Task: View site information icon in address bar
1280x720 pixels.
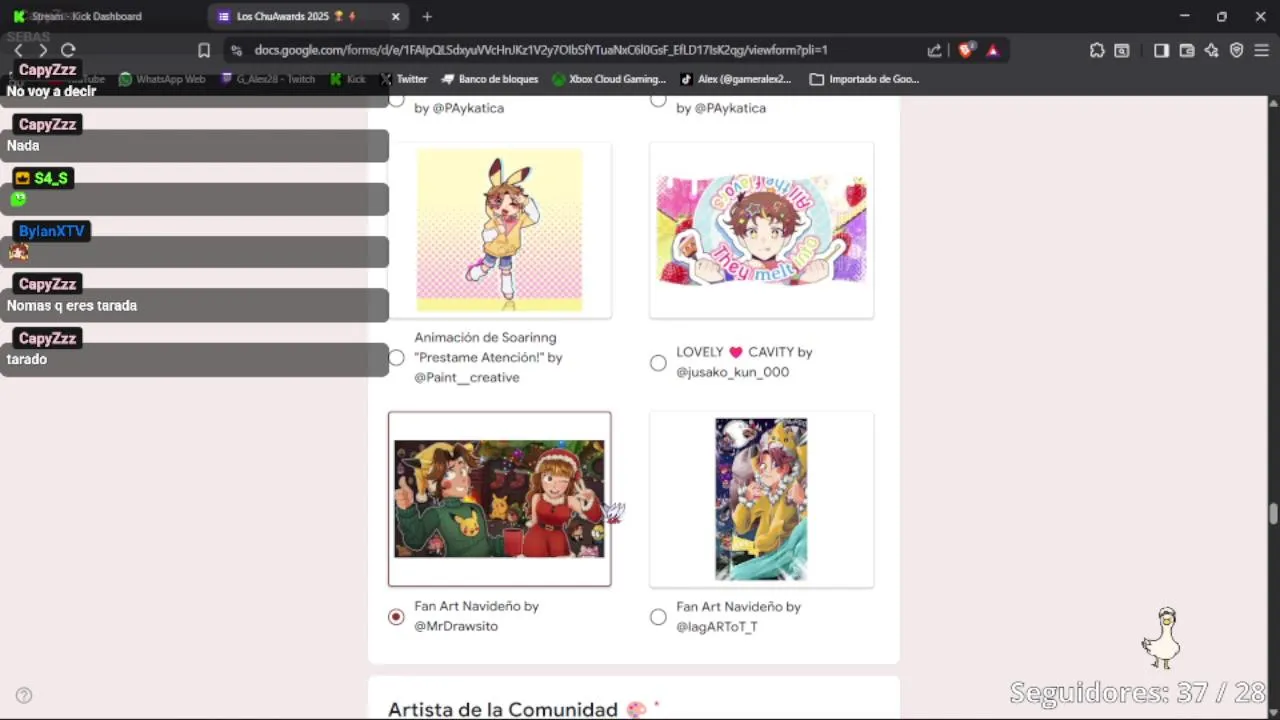Action: [x=235, y=50]
